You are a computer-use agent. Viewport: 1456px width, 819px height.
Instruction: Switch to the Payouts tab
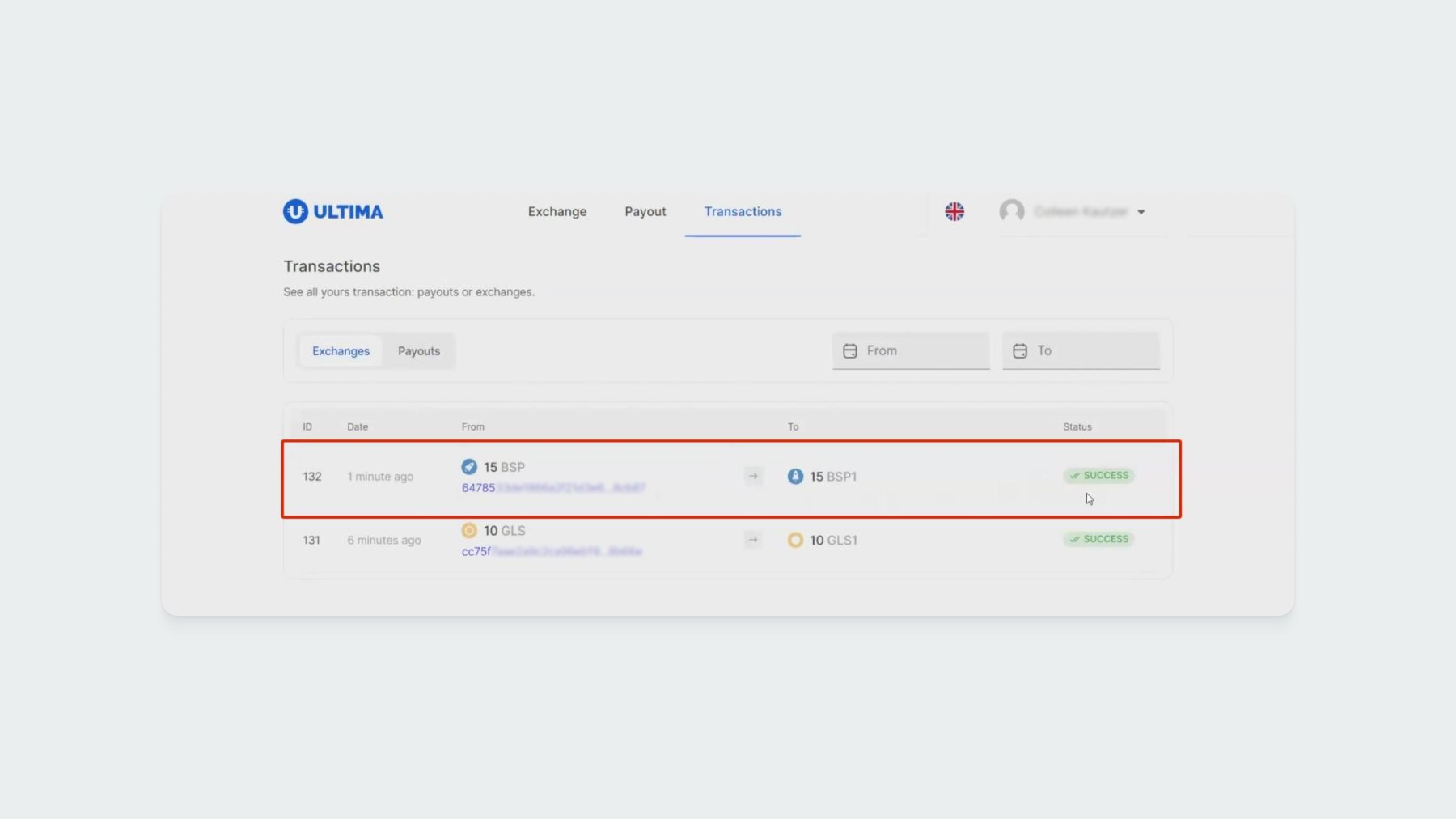tap(419, 351)
